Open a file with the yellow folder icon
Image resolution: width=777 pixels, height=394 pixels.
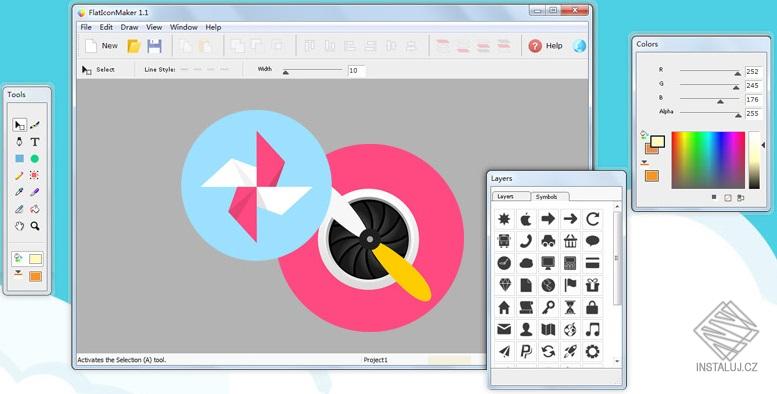[134, 46]
